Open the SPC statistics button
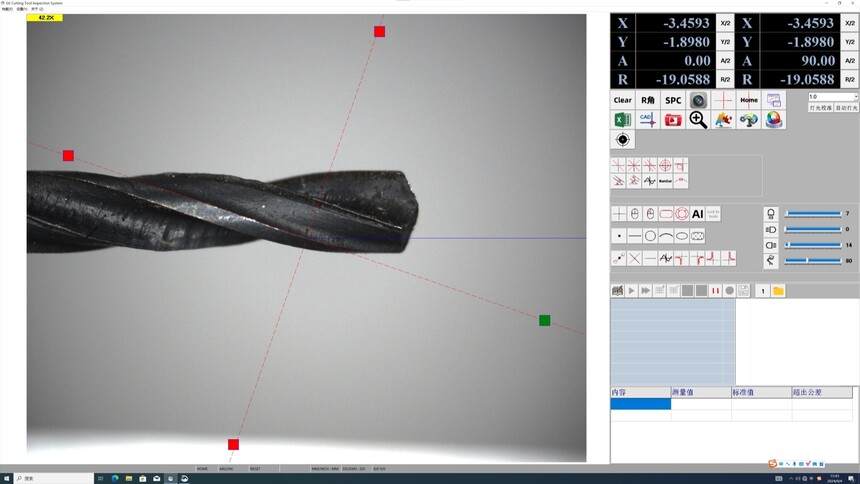This screenshot has width=860, height=484. 673,100
